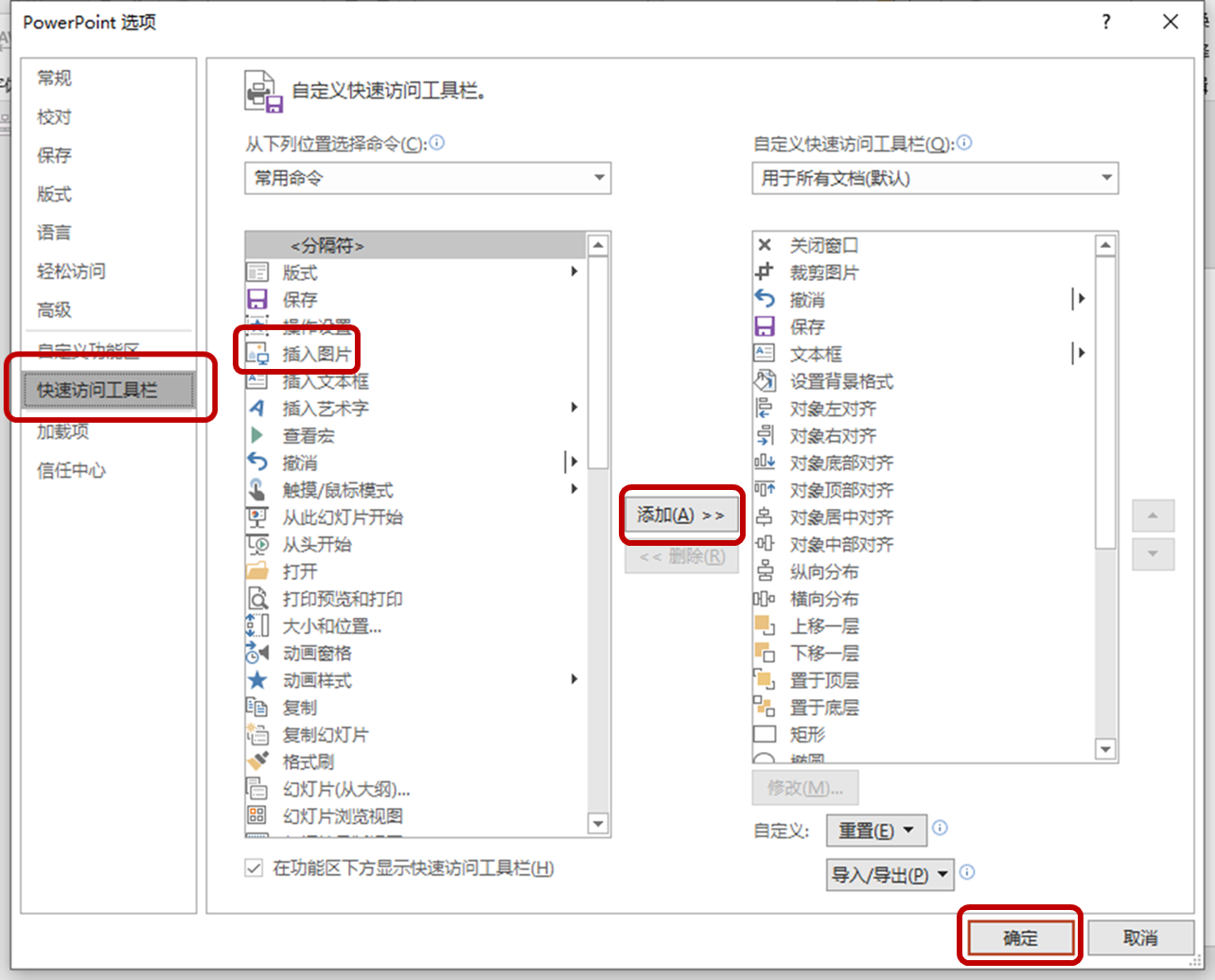Select 打印预览和打印 icon
The height and width of the screenshot is (980, 1215).
[257, 599]
